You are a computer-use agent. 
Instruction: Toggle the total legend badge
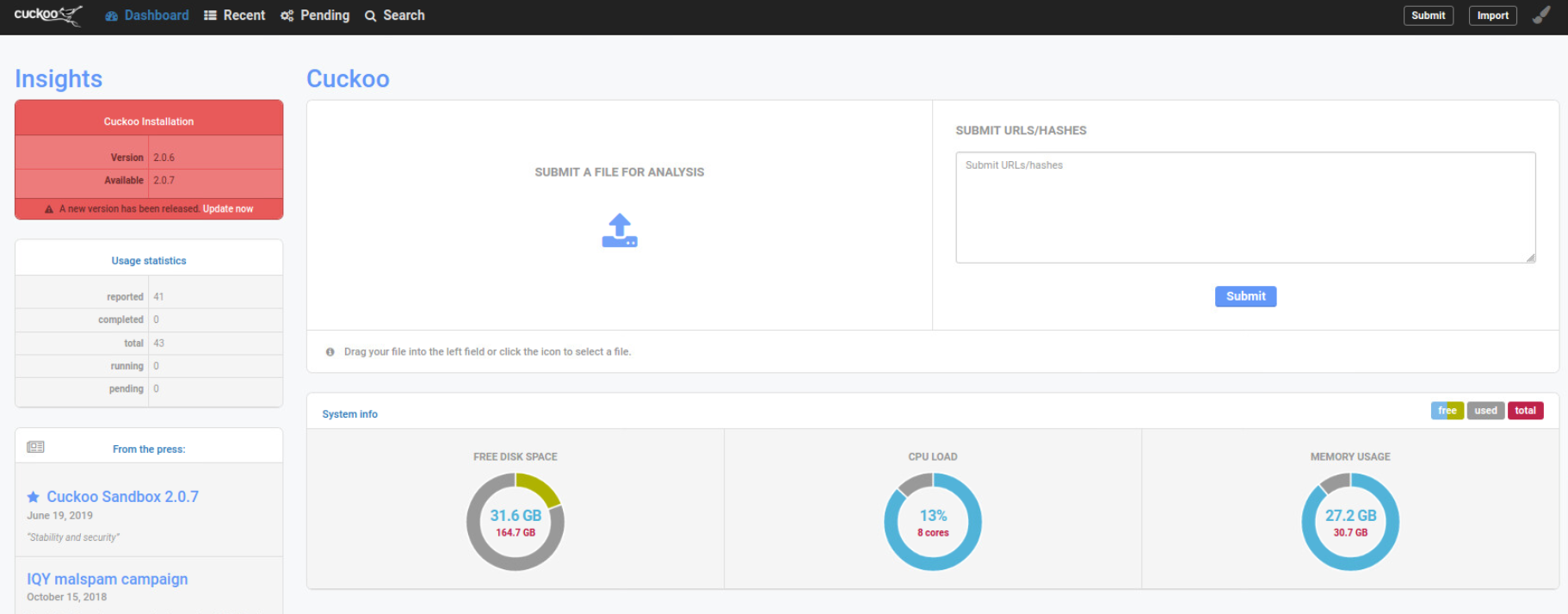pos(1525,411)
